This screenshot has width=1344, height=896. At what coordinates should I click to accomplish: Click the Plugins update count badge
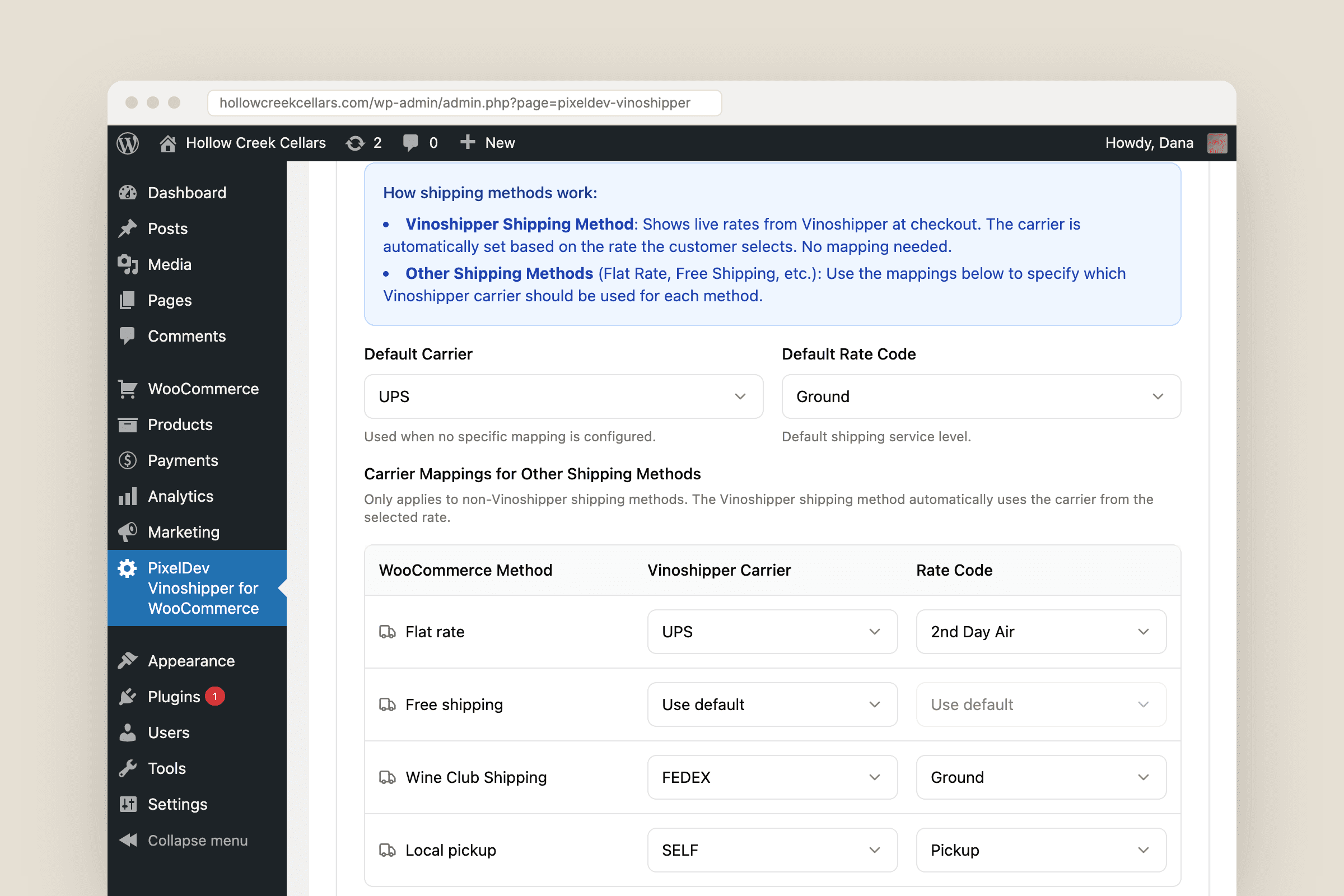click(215, 696)
